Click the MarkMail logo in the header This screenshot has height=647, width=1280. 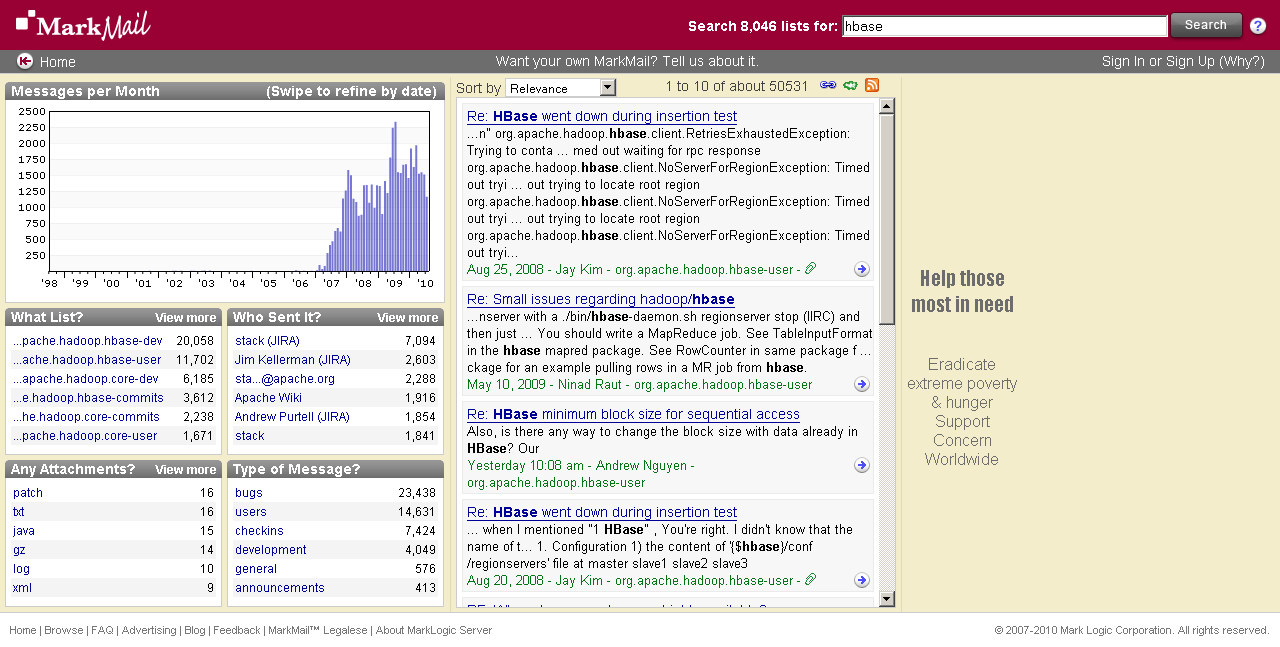83,24
